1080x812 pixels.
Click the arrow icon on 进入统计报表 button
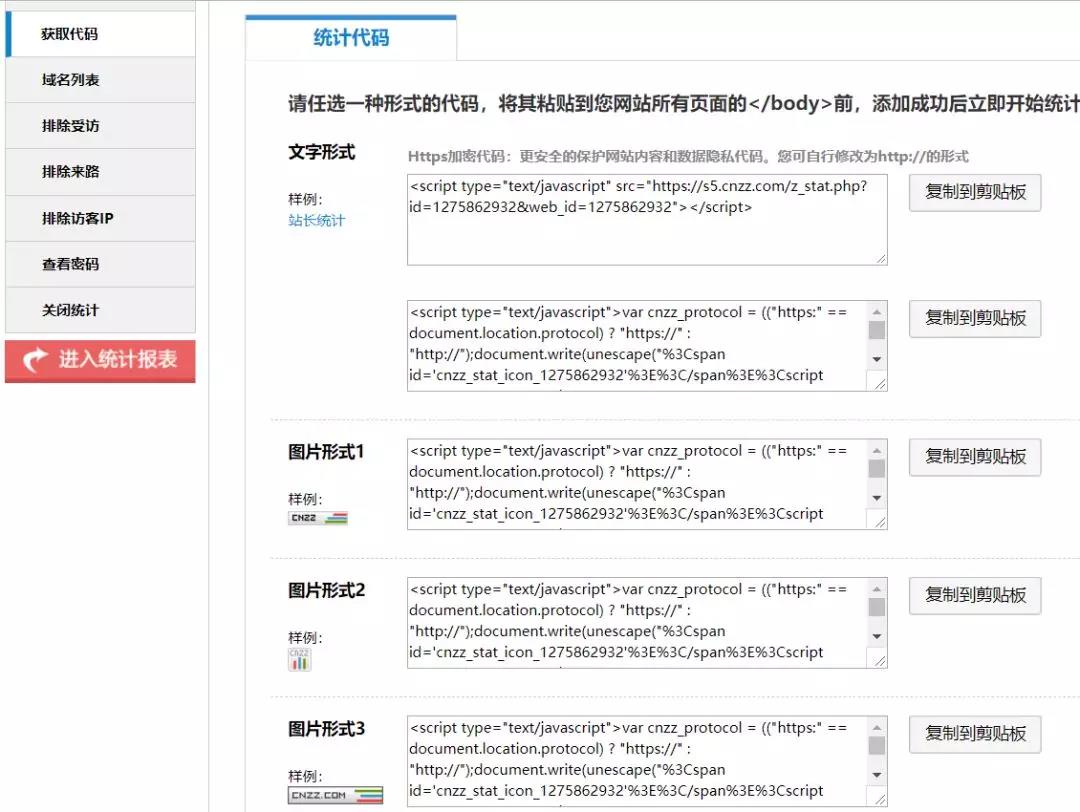pyautogui.click(x=34, y=360)
